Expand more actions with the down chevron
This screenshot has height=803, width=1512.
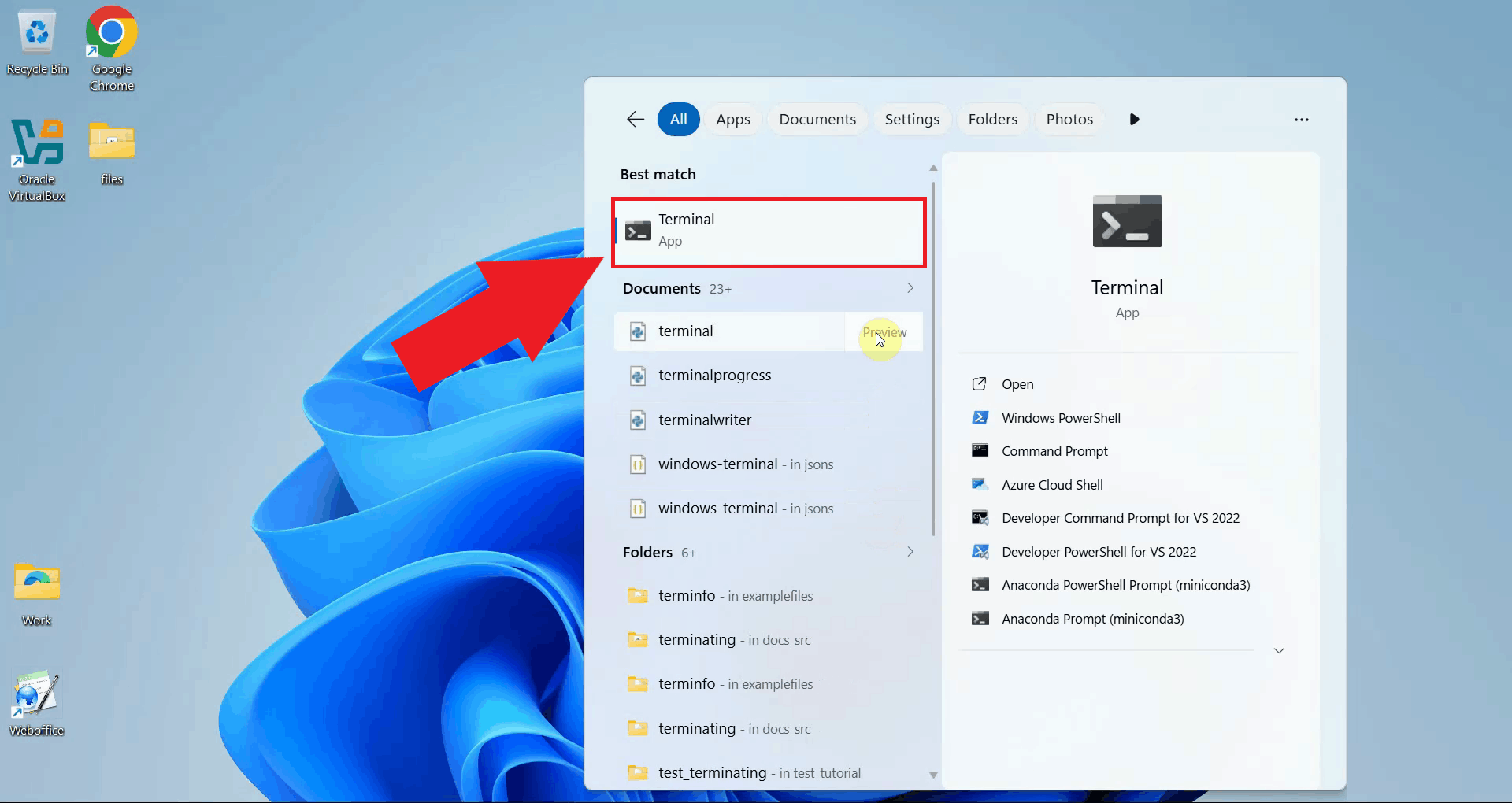coord(1279,651)
